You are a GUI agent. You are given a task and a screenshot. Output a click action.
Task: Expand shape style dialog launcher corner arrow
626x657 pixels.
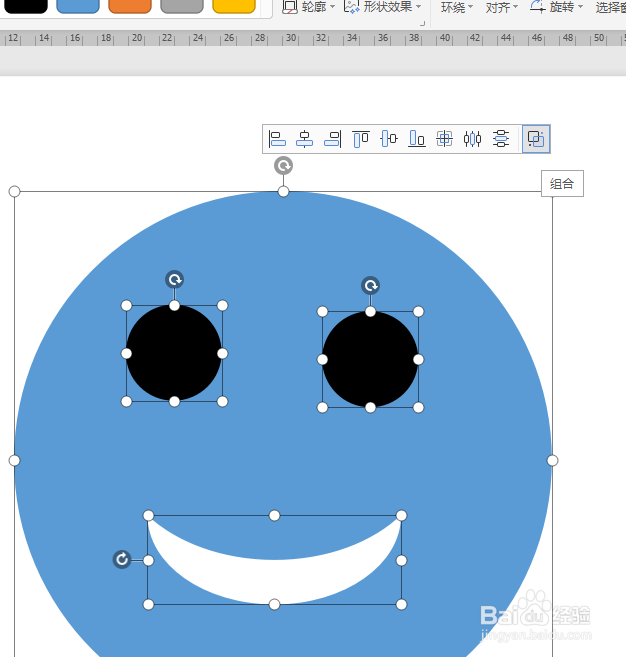(422, 24)
